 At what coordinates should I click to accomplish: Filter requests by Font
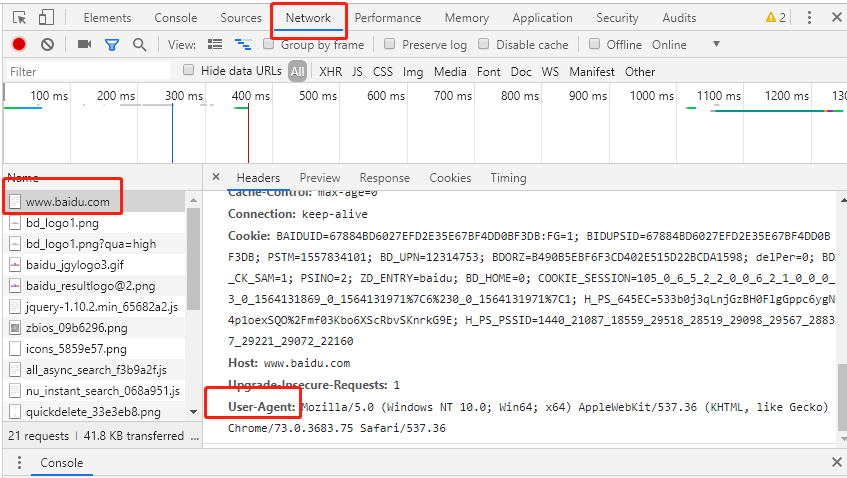point(488,71)
